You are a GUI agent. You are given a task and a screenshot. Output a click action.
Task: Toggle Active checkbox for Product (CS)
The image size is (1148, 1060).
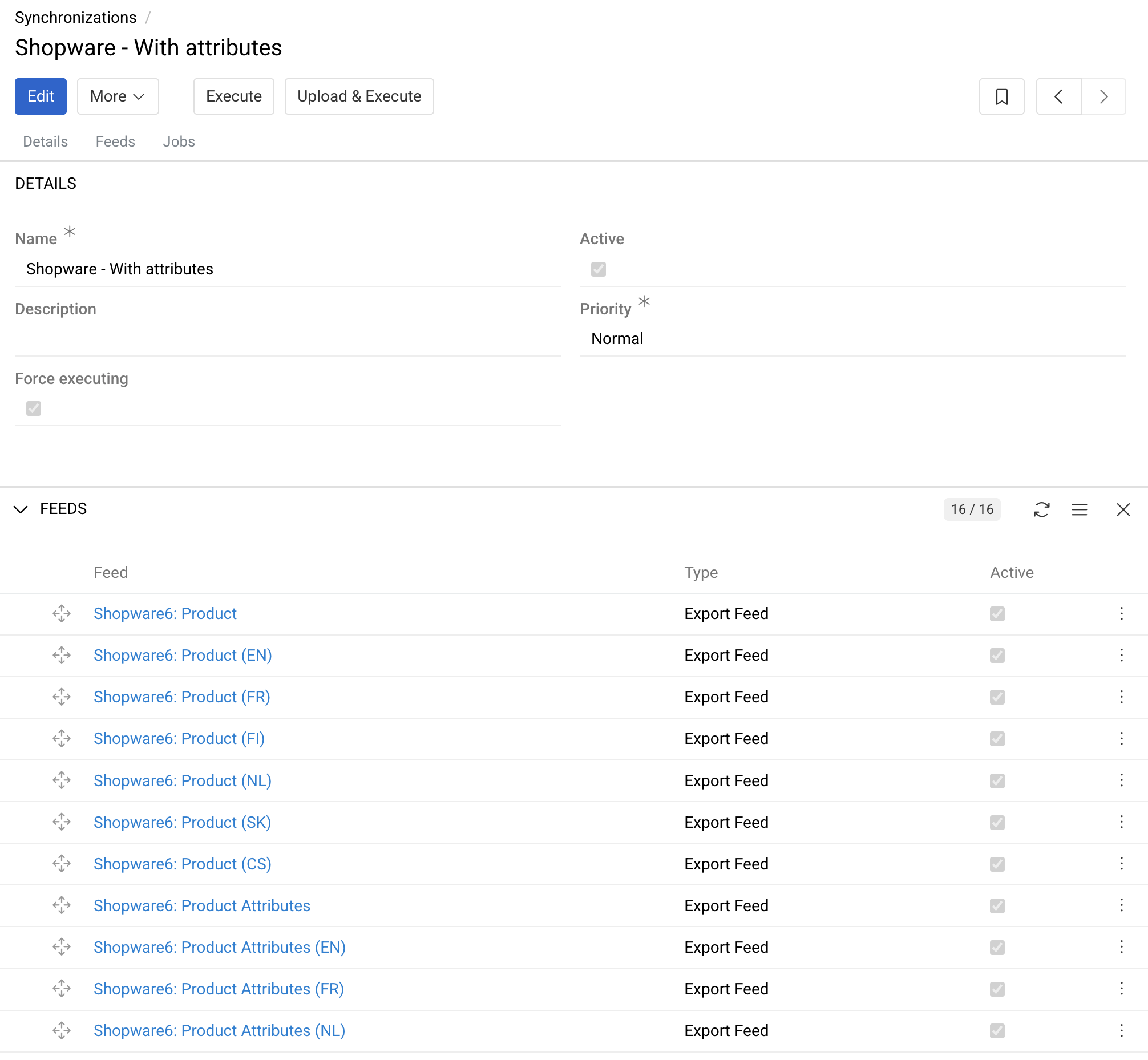997,864
